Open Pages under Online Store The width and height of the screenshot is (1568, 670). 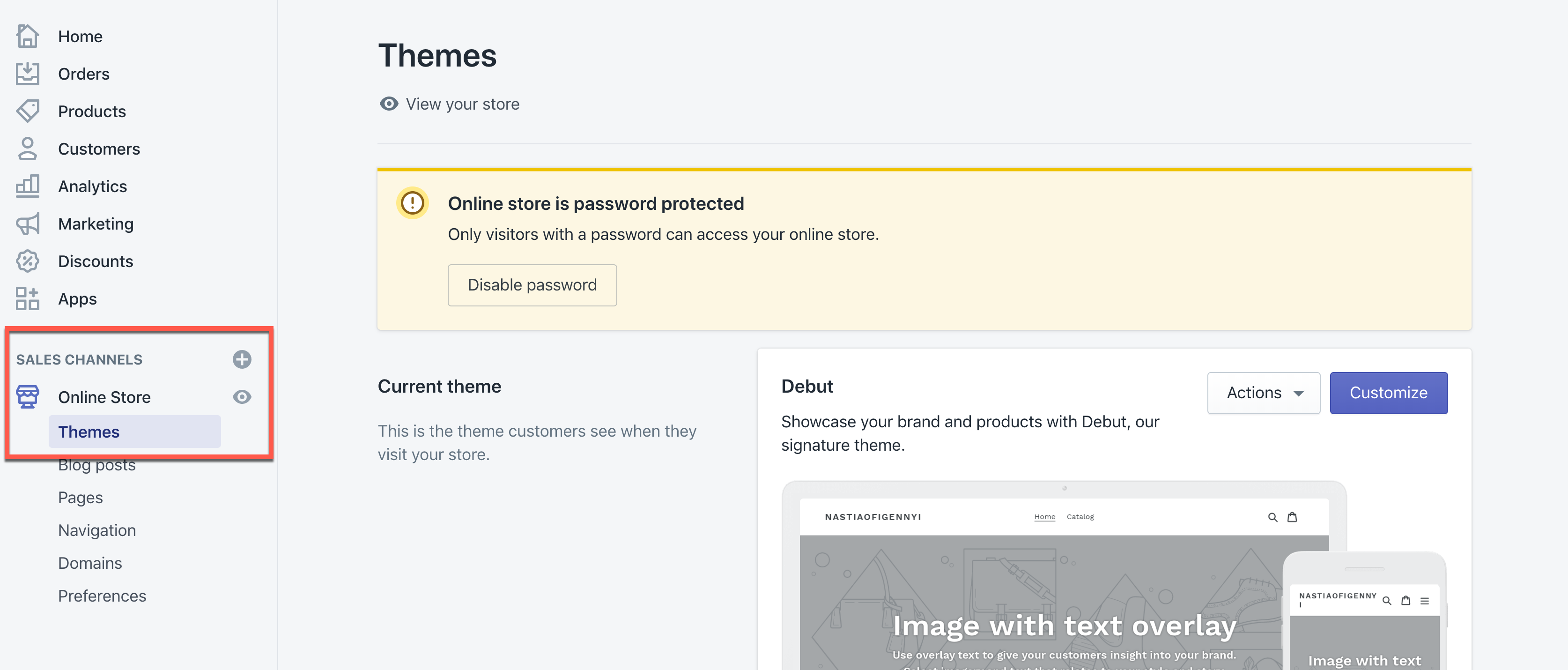[81, 498]
